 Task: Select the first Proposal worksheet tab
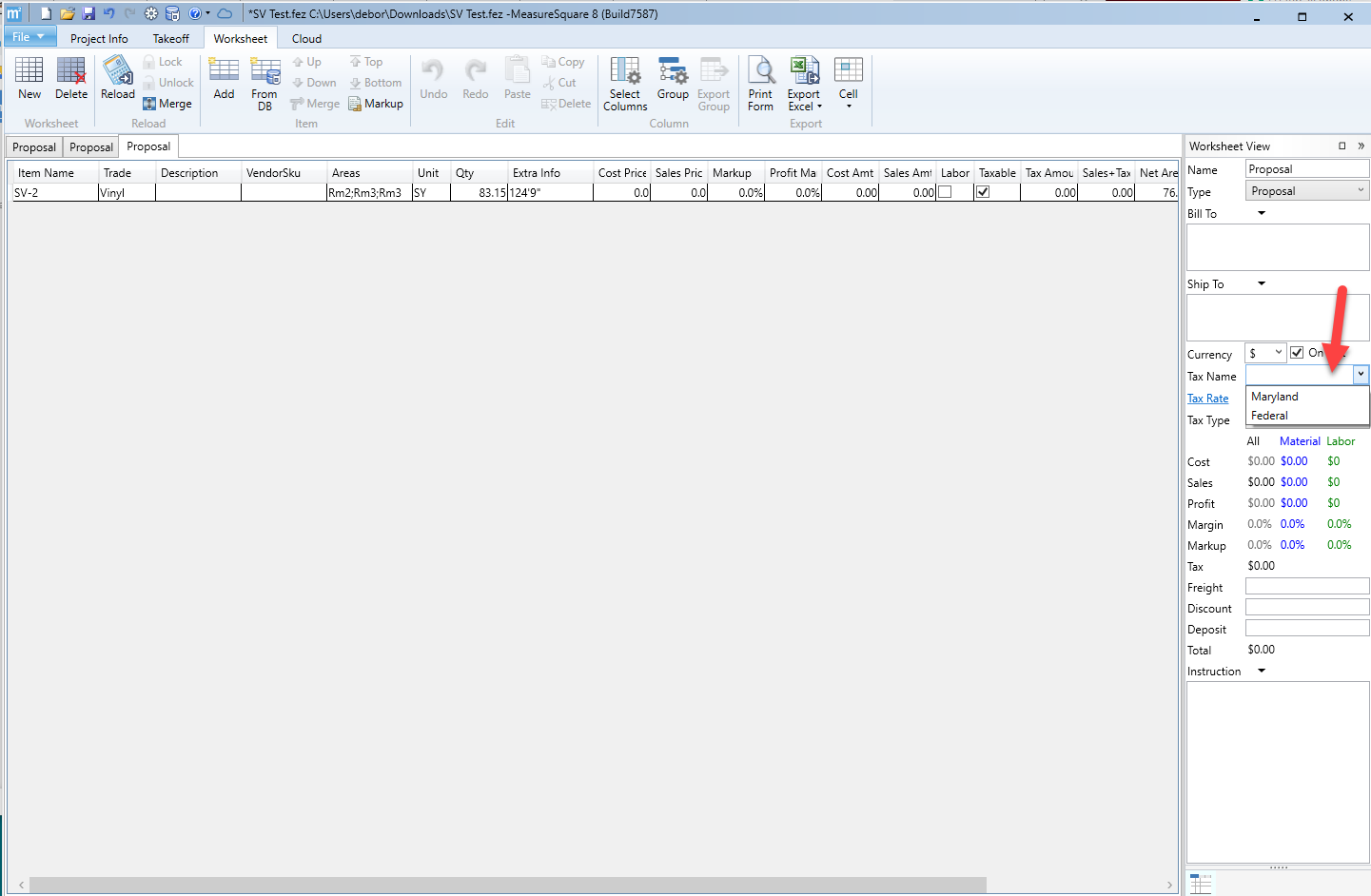point(34,147)
